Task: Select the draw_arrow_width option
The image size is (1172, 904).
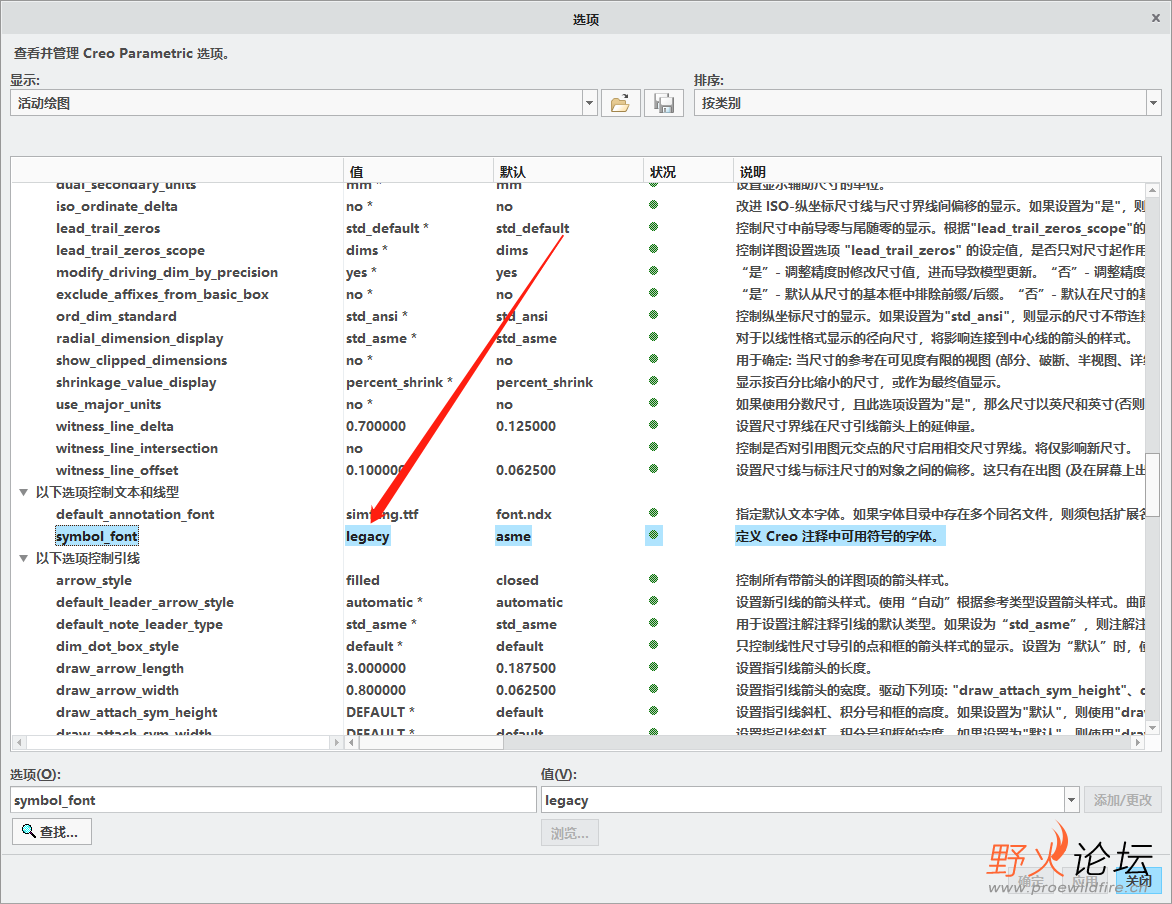Action: [x=117, y=690]
